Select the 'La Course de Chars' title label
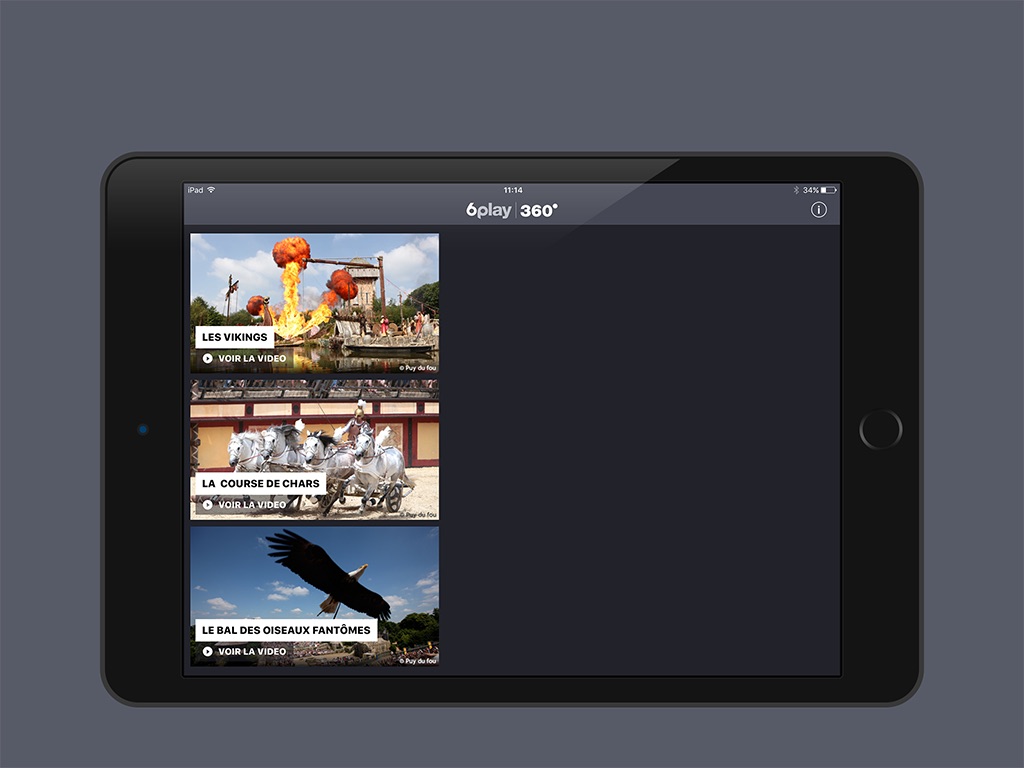This screenshot has width=1024, height=768. pyautogui.click(x=261, y=483)
